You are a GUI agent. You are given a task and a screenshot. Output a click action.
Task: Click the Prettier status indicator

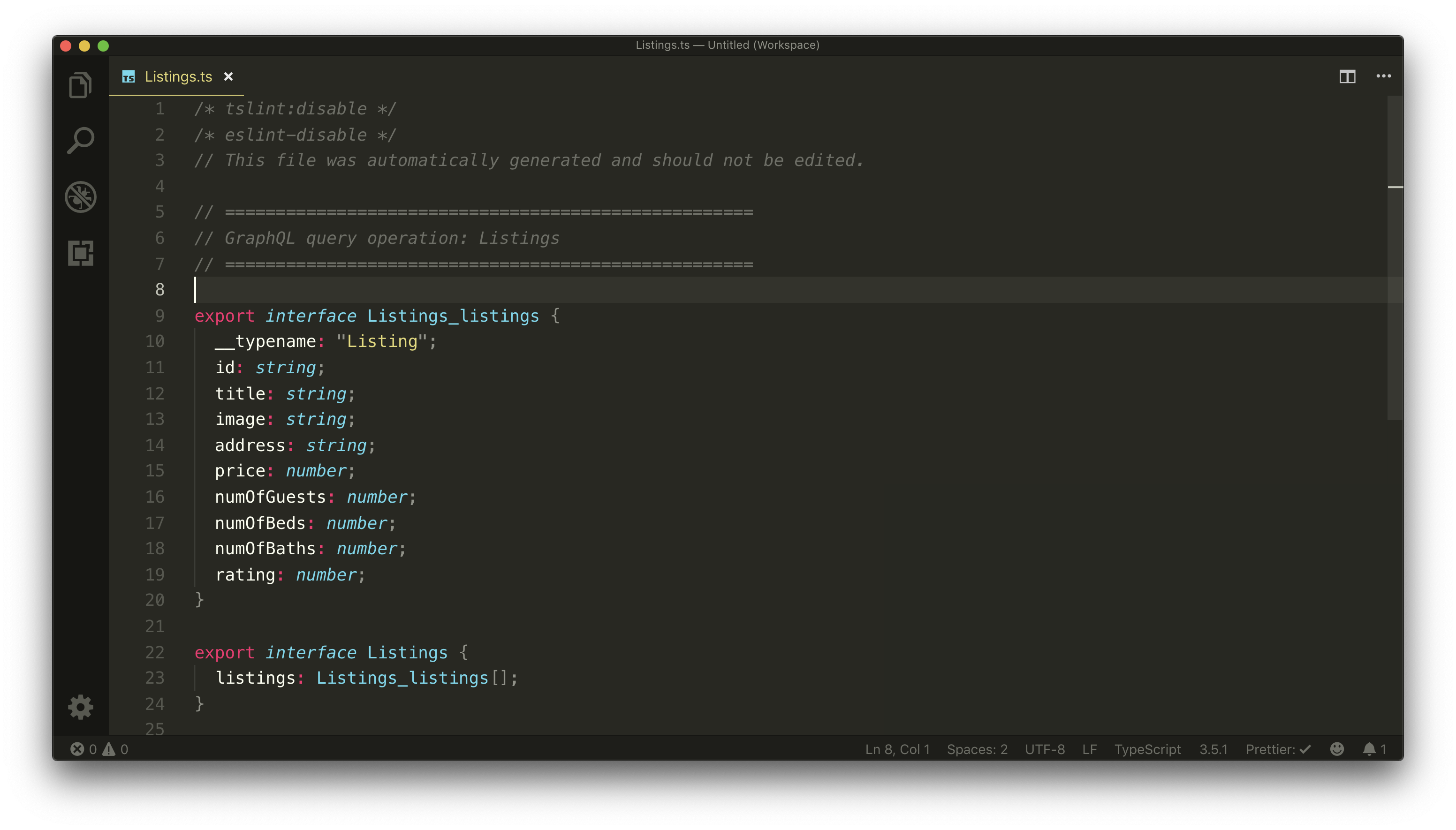(x=1278, y=749)
